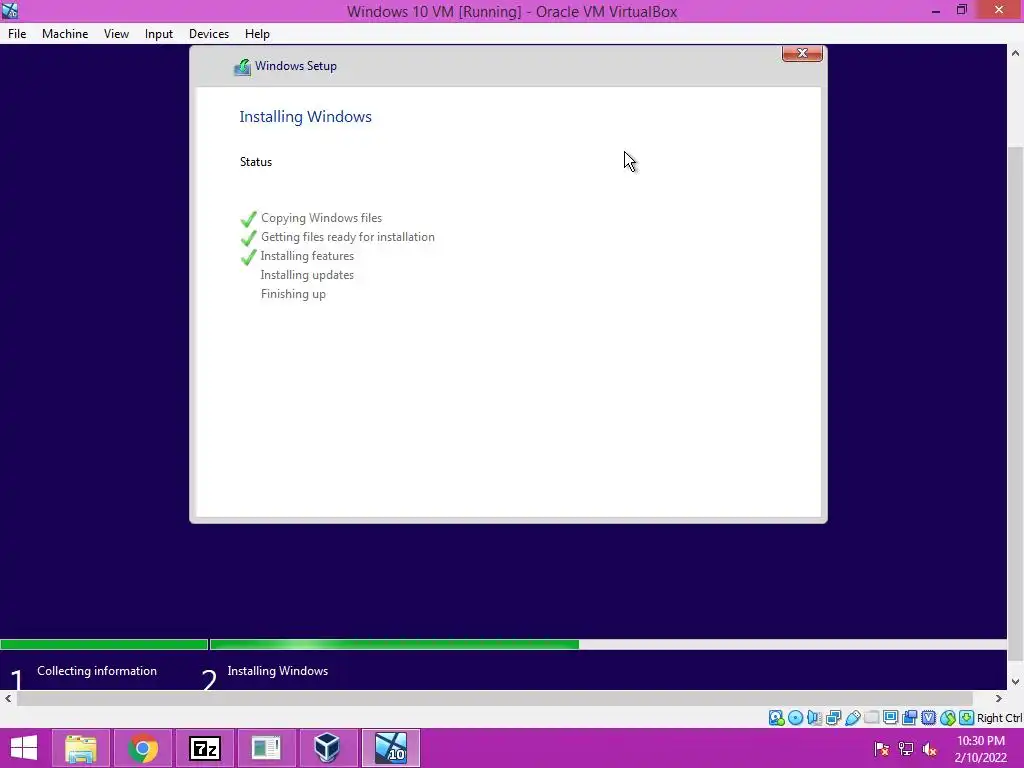Click the CPU virtualization 'V' indicator icon

point(928,718)
